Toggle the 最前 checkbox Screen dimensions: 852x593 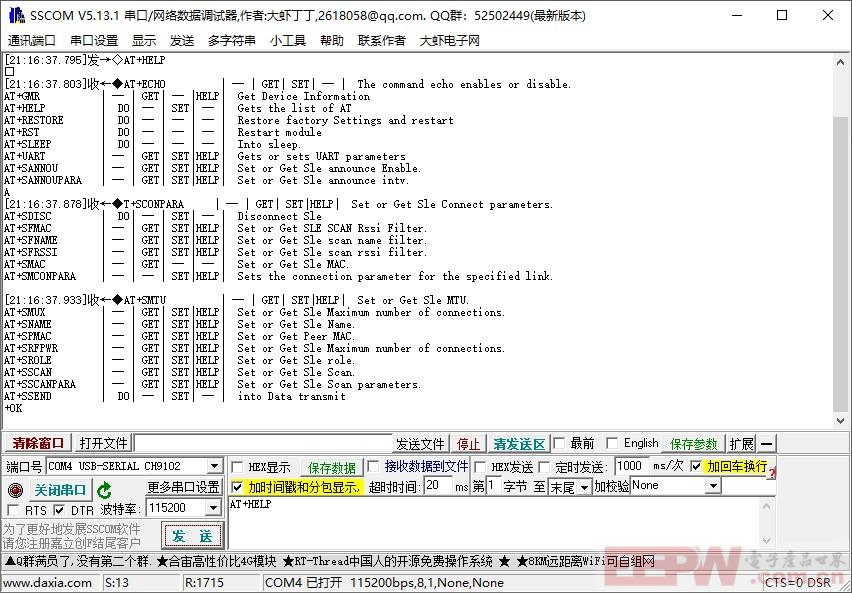[559, 444]
